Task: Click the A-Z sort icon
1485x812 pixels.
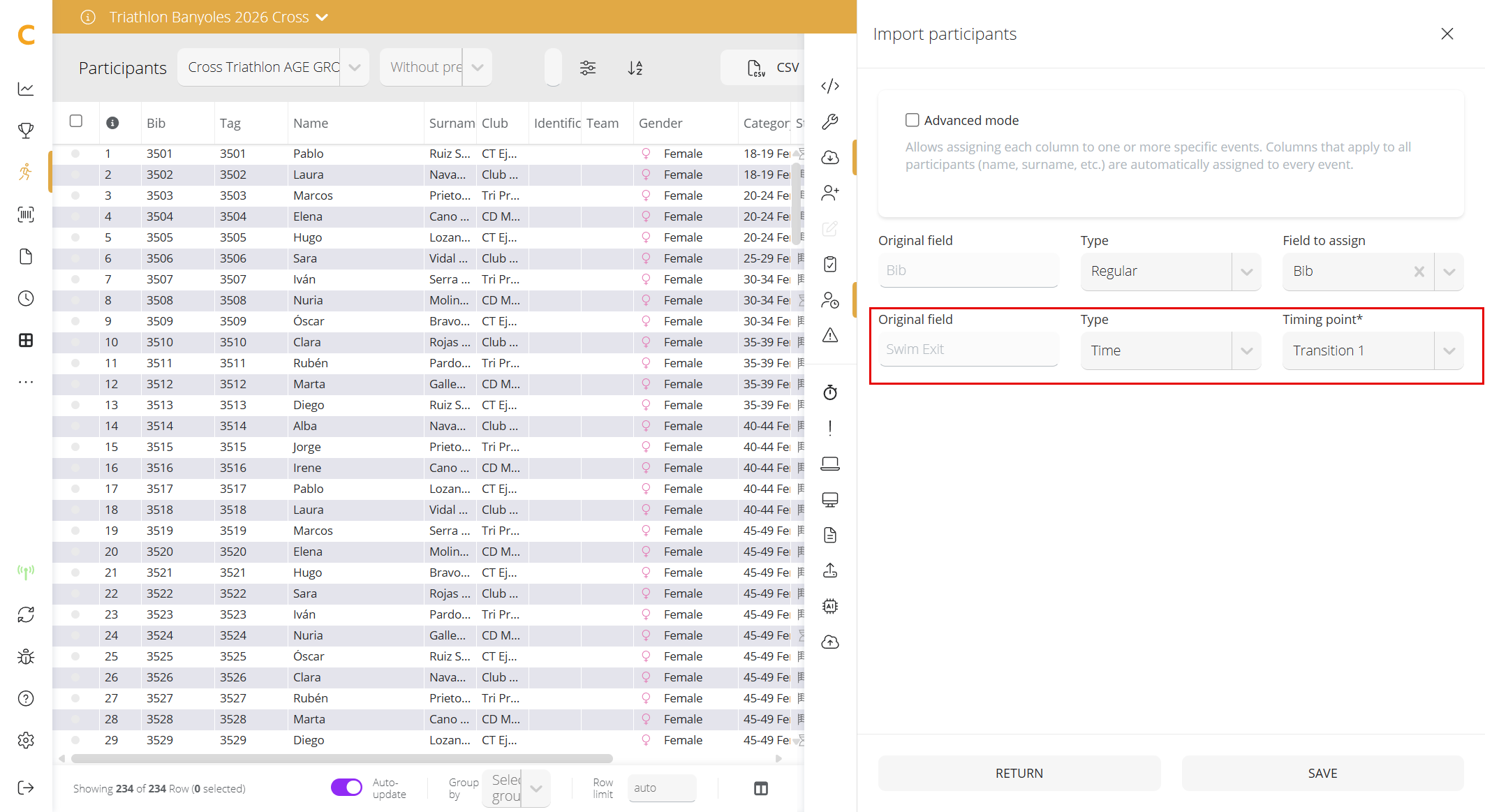Action: (x=635, y=68)
